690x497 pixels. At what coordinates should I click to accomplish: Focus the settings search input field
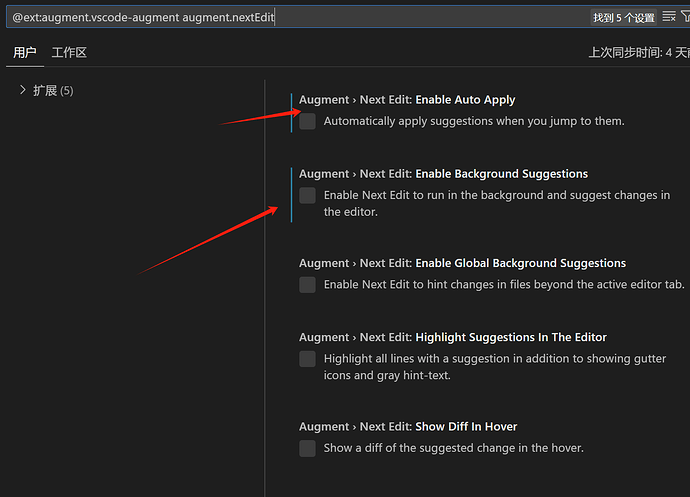(299, 17)
